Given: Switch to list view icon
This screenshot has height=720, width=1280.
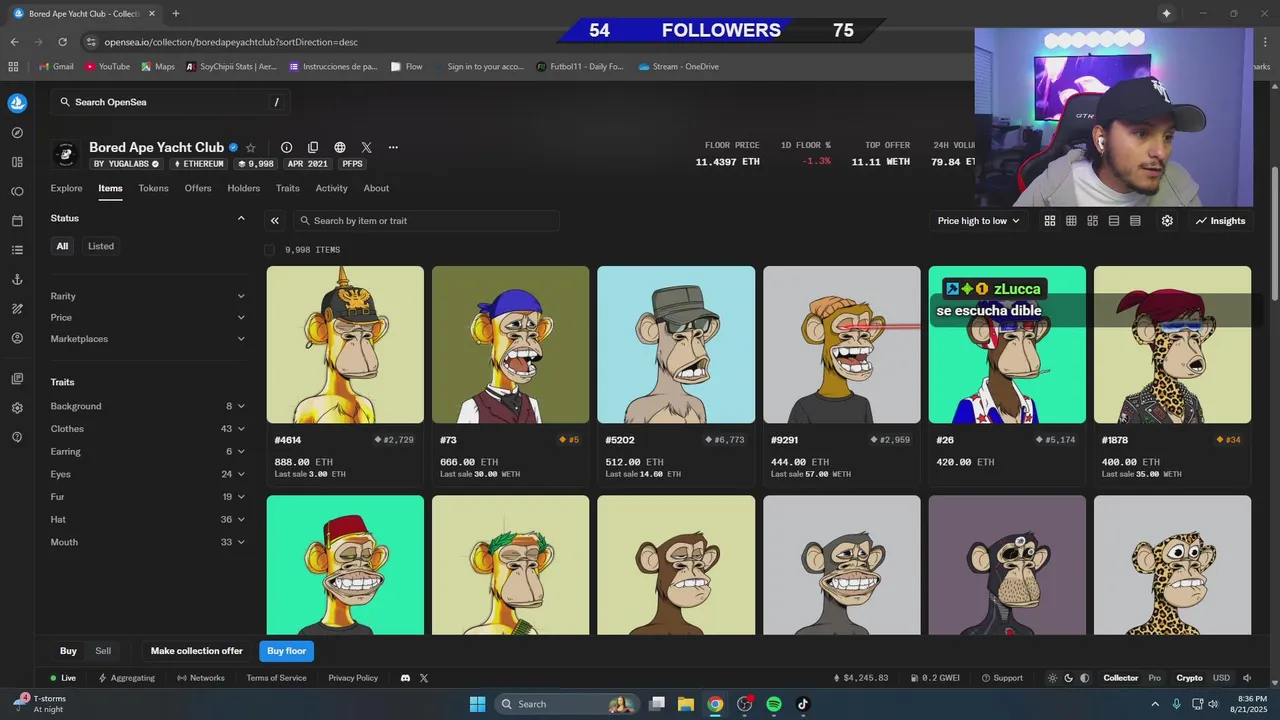Looking at the screenshot, I should tap(1114, 221).
